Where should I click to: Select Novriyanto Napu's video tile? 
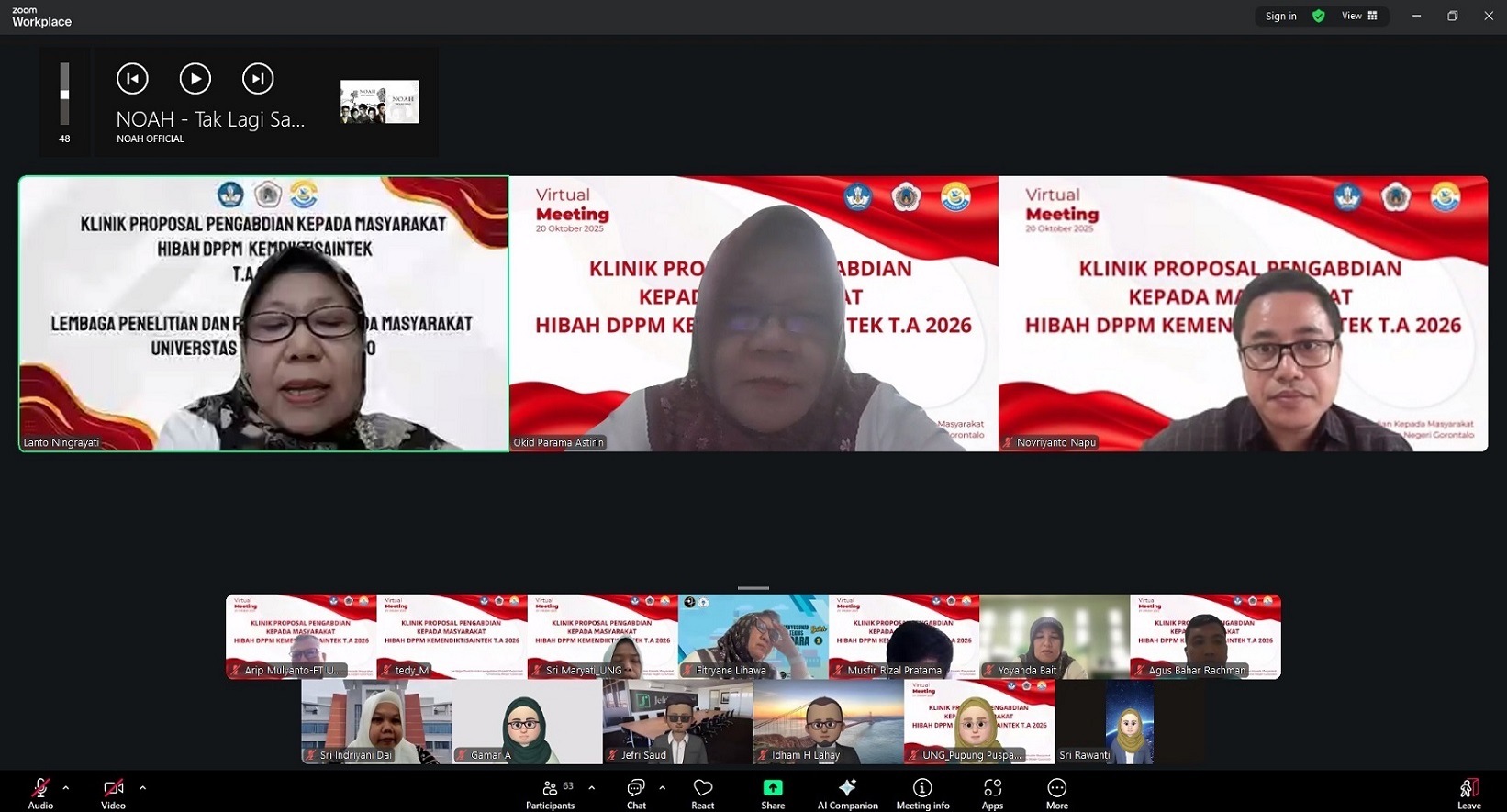click(x=1243, y=314)
